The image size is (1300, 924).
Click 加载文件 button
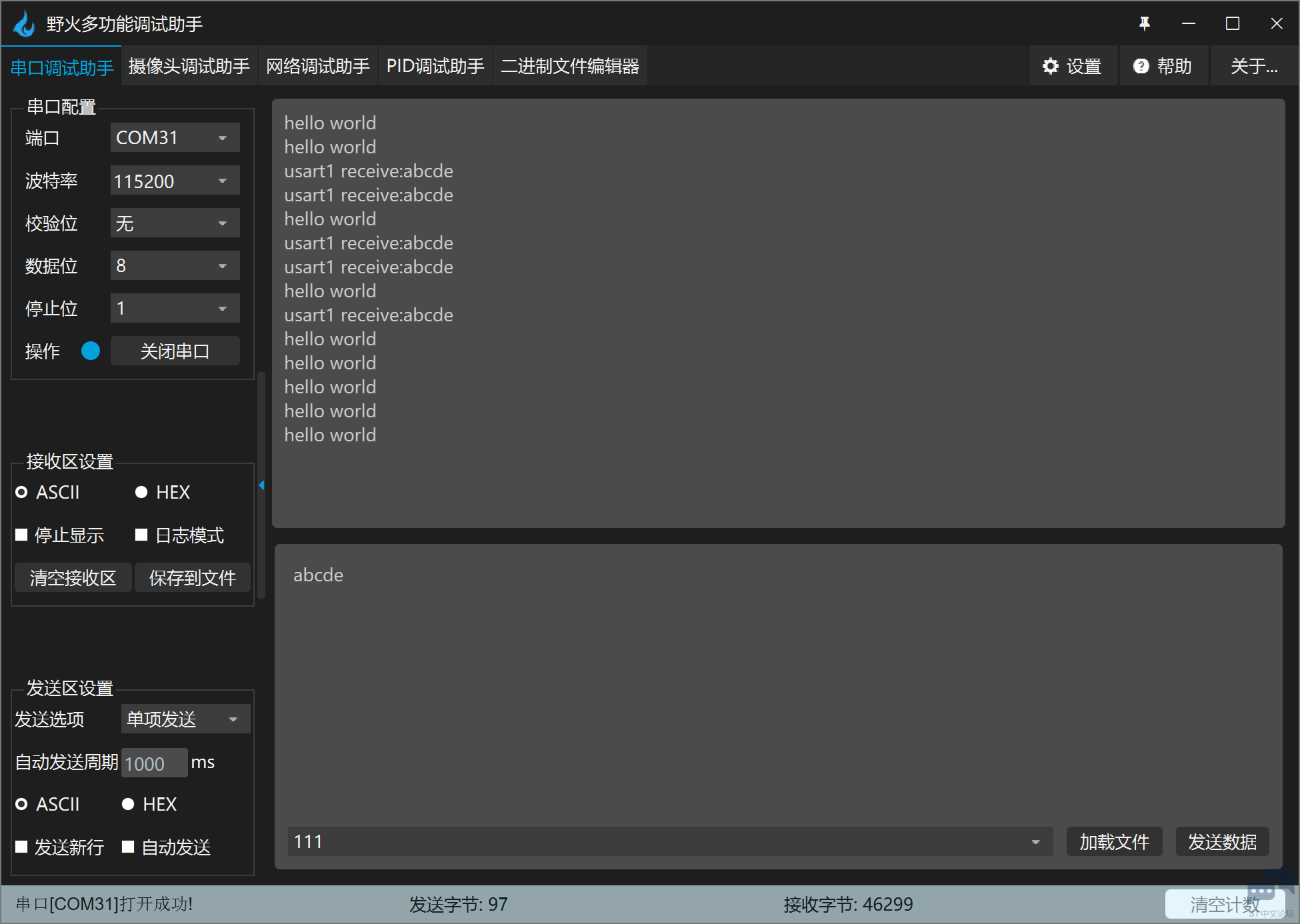click(x=1114, y=842)
